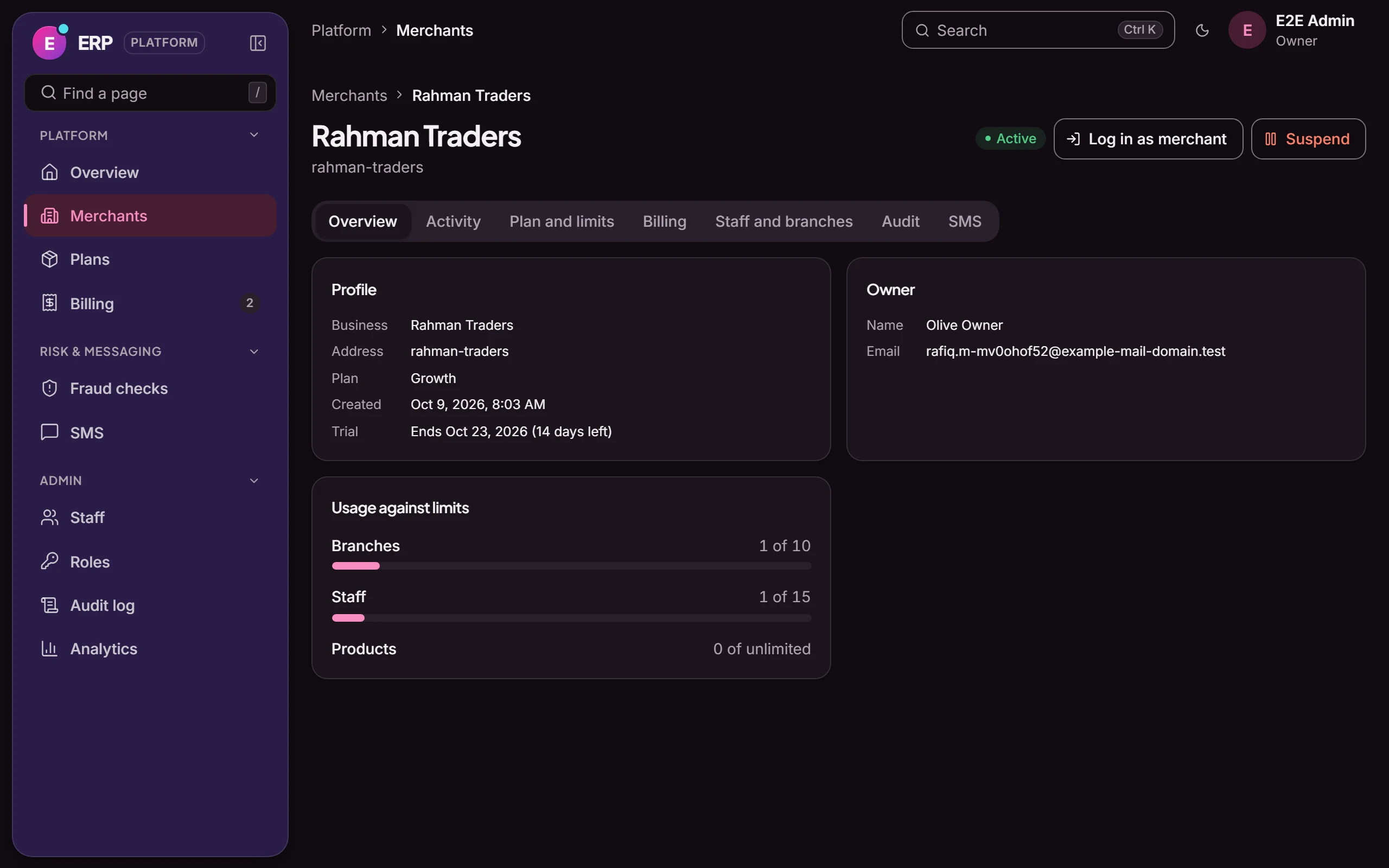Click the Billing badge showing 2
The width and height of the screenshot is (1389, 868).
click(250, 303)
